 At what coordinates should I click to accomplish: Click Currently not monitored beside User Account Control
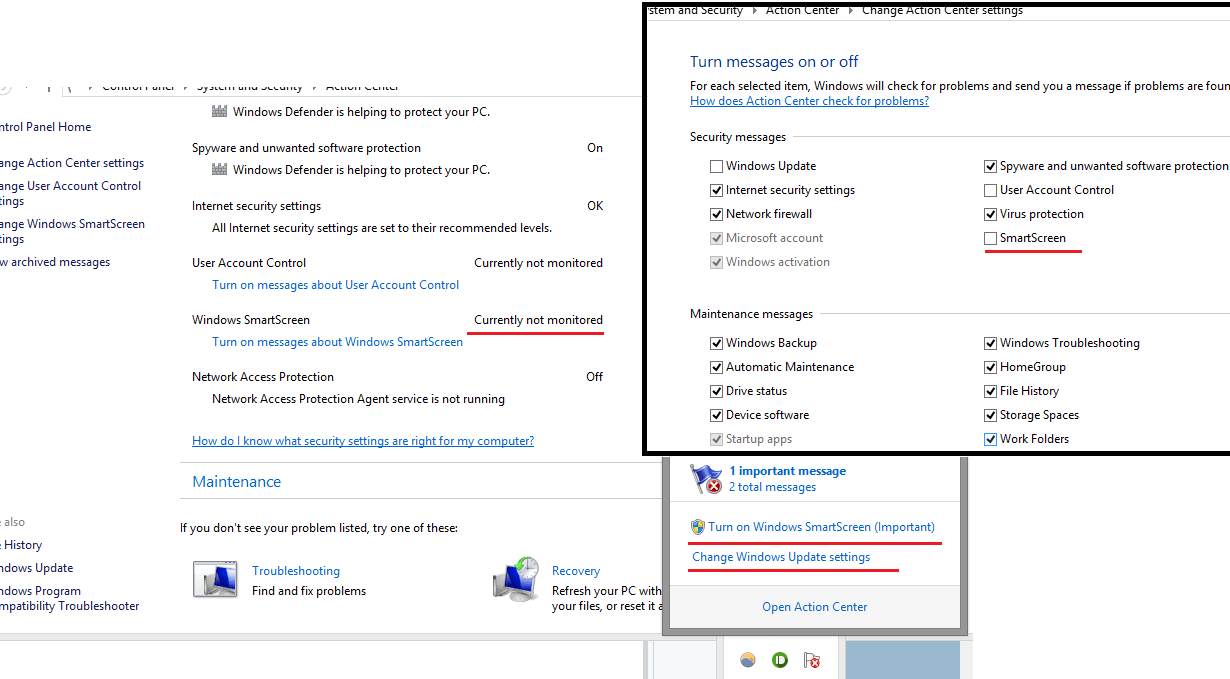(538, 263)
